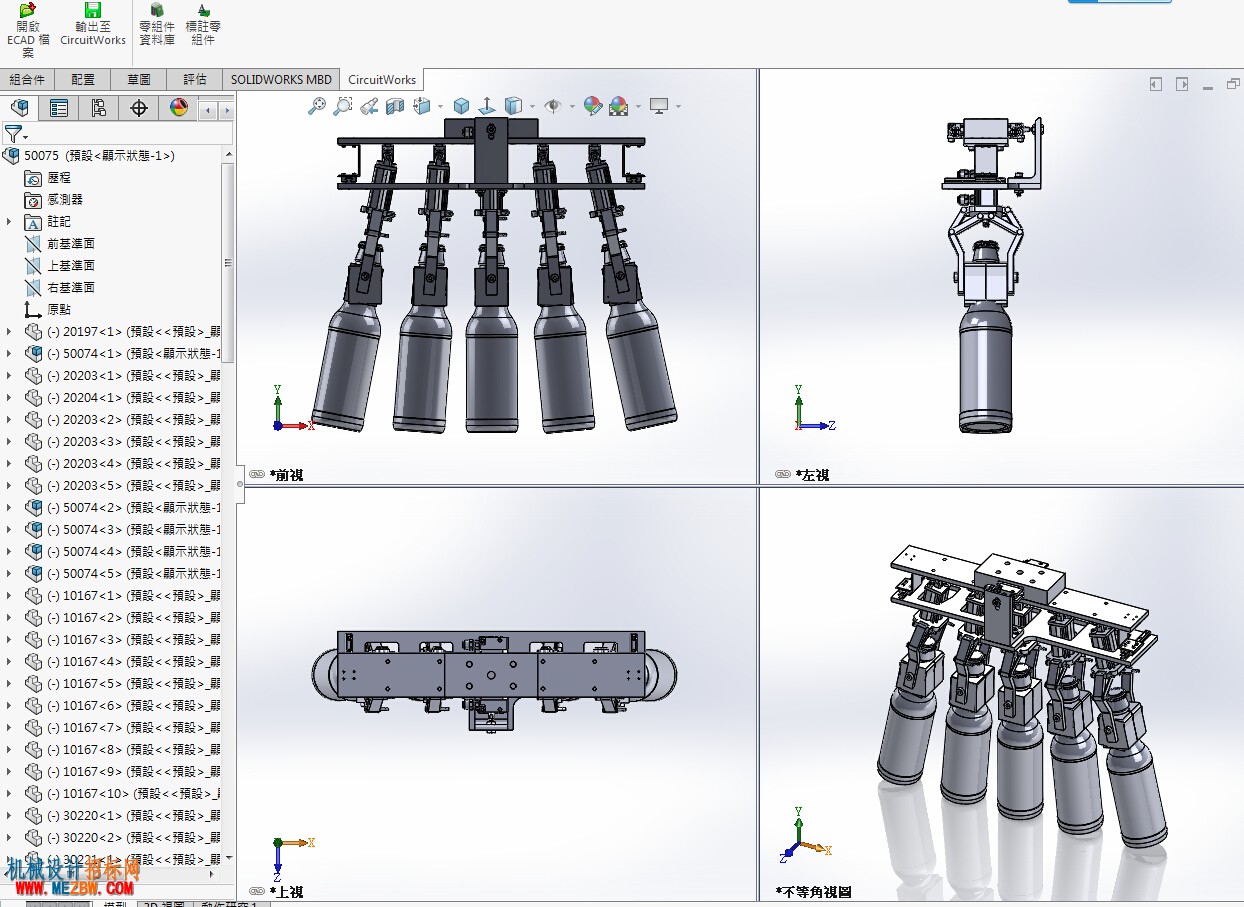Screen dimensions: 1244x907
Task: Toggle link-views icon beside *前視 label
Action: [256, 475]
